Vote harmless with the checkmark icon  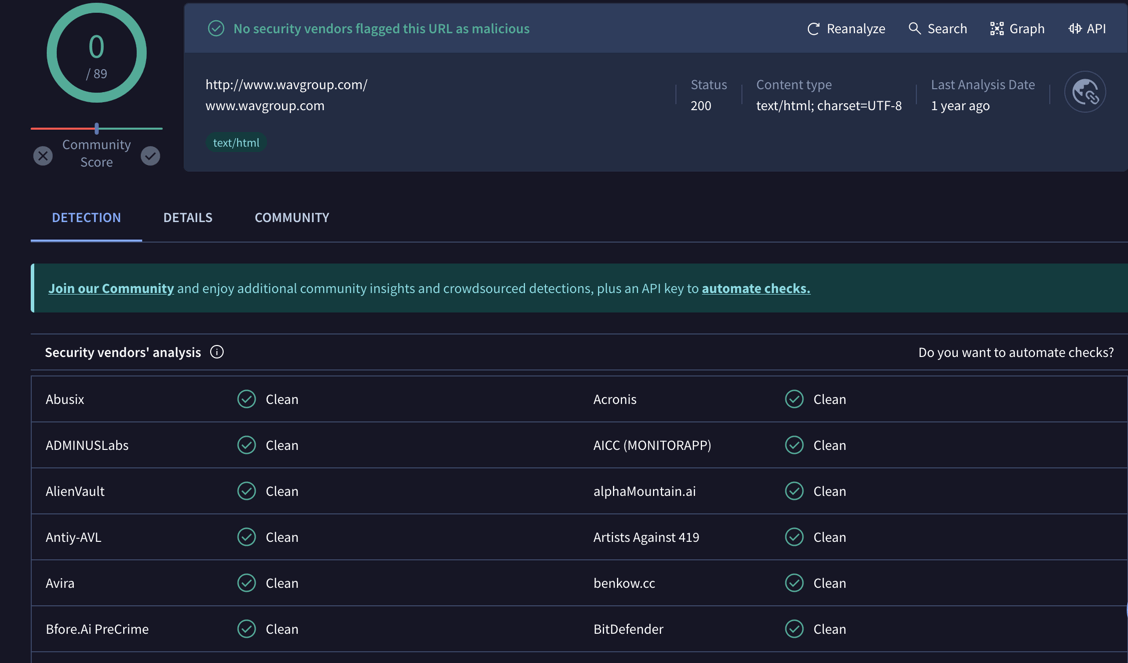[150, 155]
